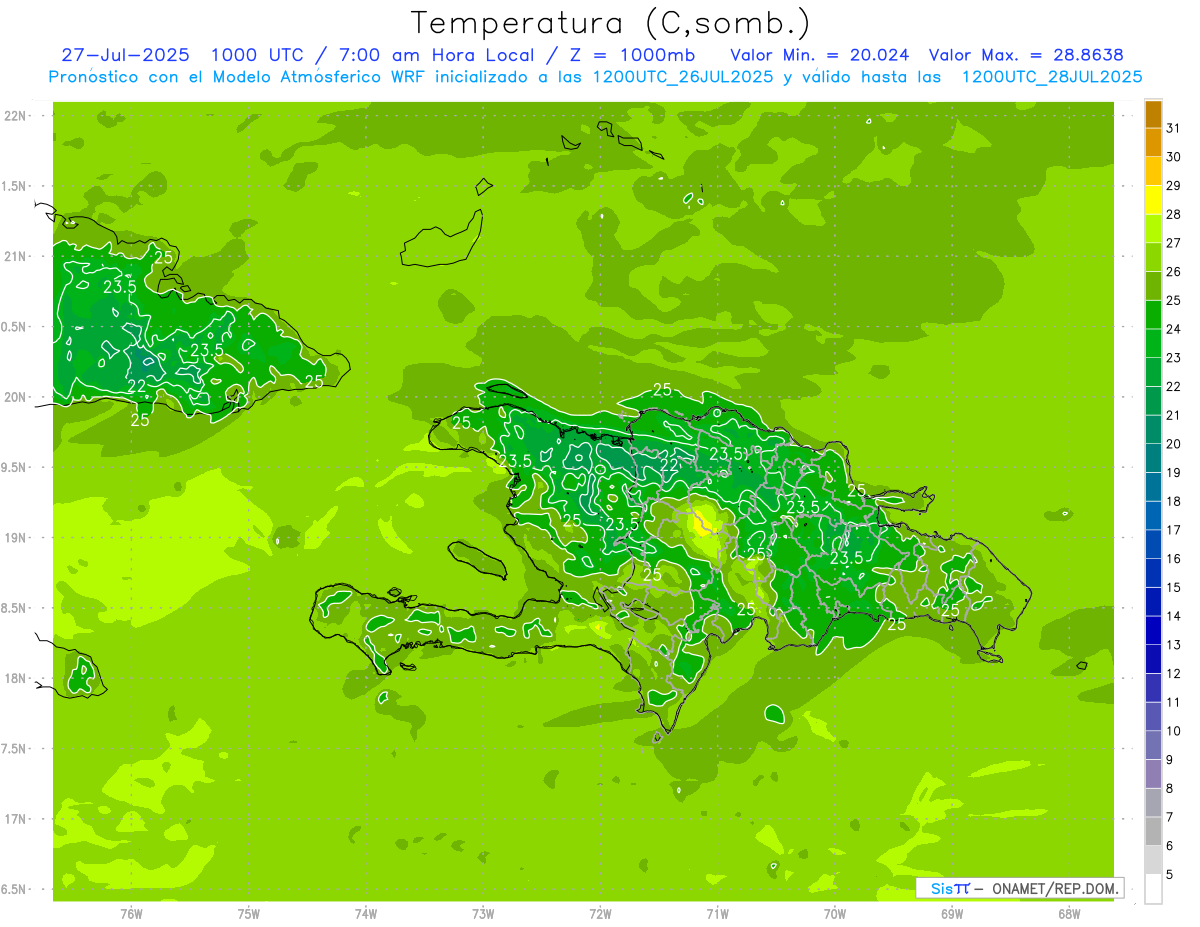Click the legend value "15"

point(1174,587)
